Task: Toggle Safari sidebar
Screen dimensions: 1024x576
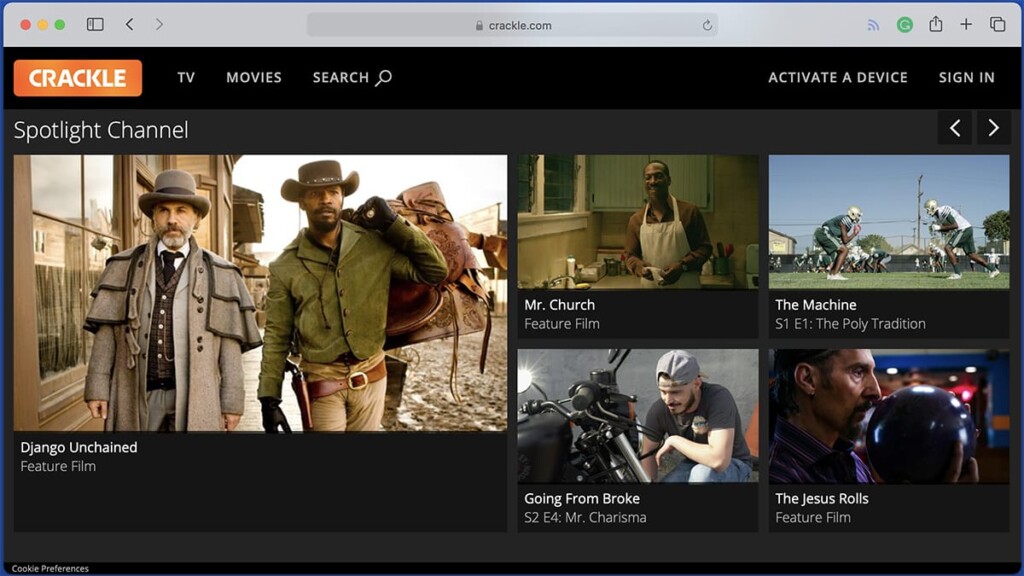Action: (x=95, y=24)
